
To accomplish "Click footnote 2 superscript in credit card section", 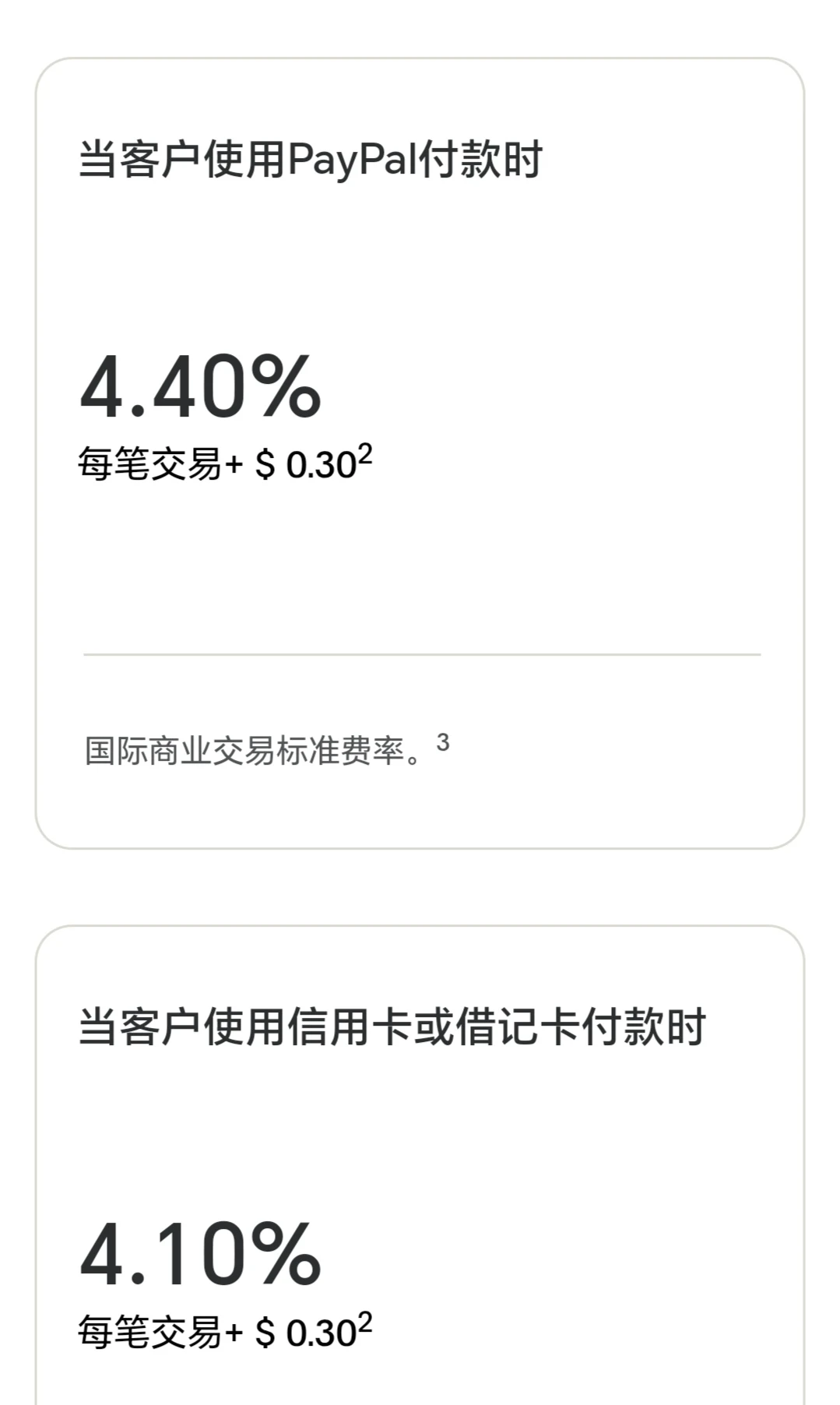I will point(364,1322).
